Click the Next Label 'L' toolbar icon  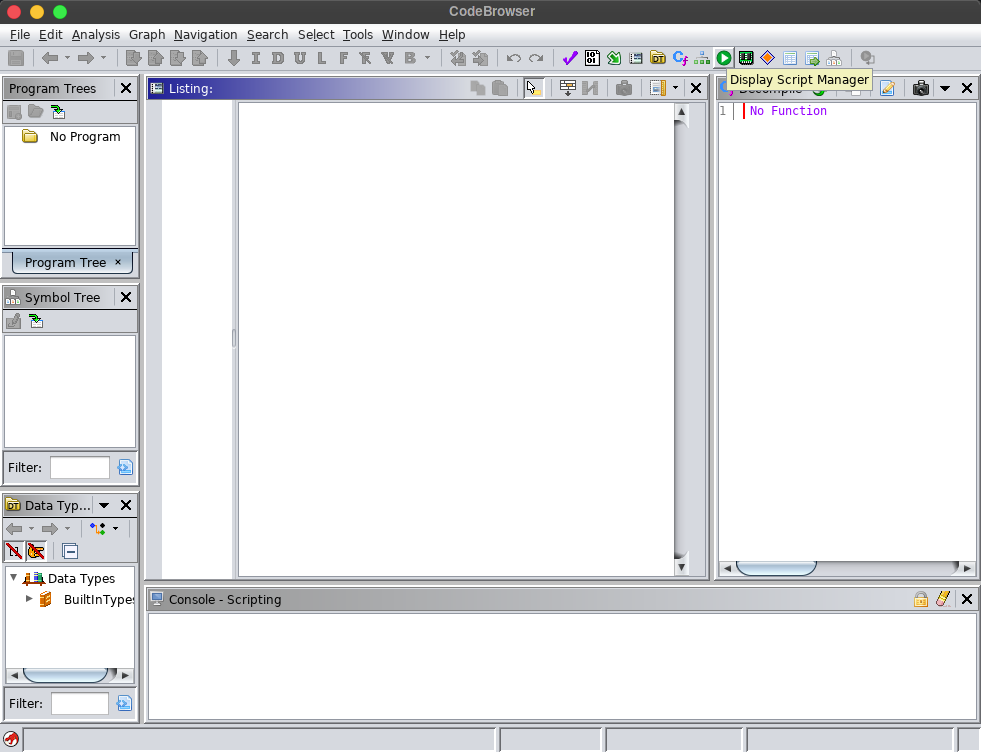point(322,58)
